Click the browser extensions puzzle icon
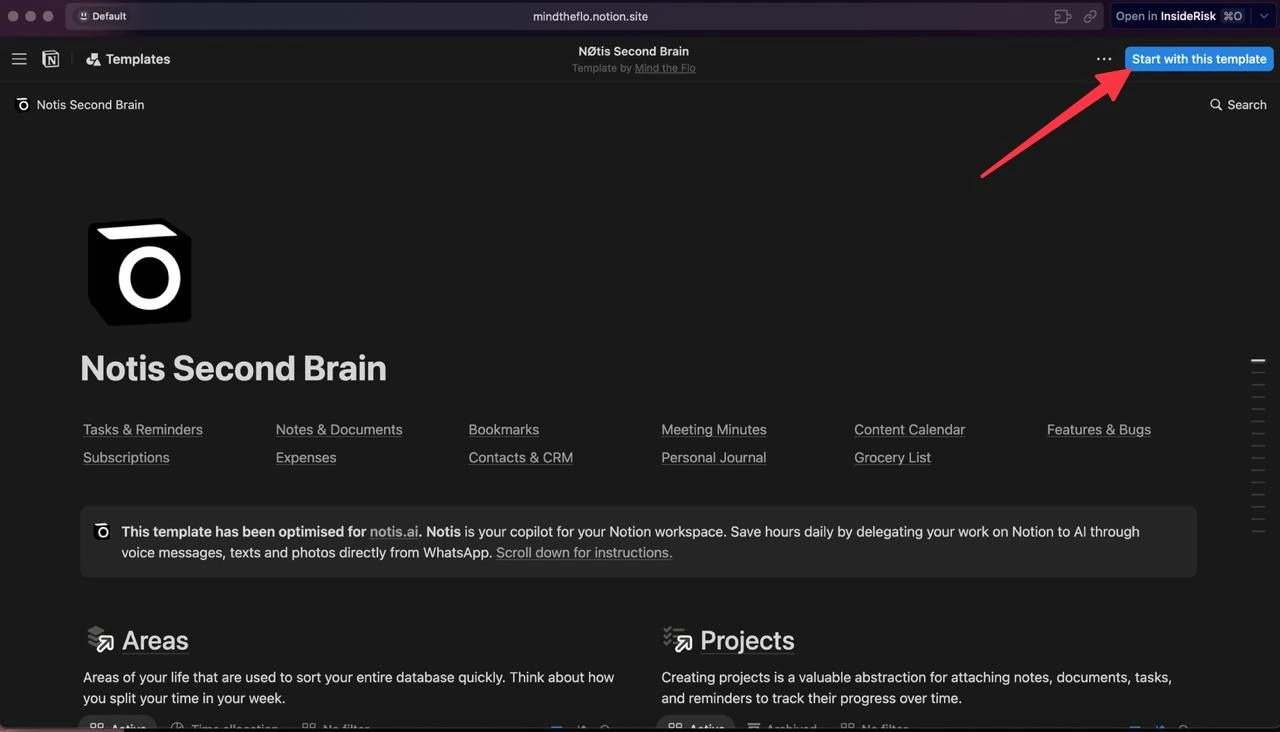 point(1063,16)
